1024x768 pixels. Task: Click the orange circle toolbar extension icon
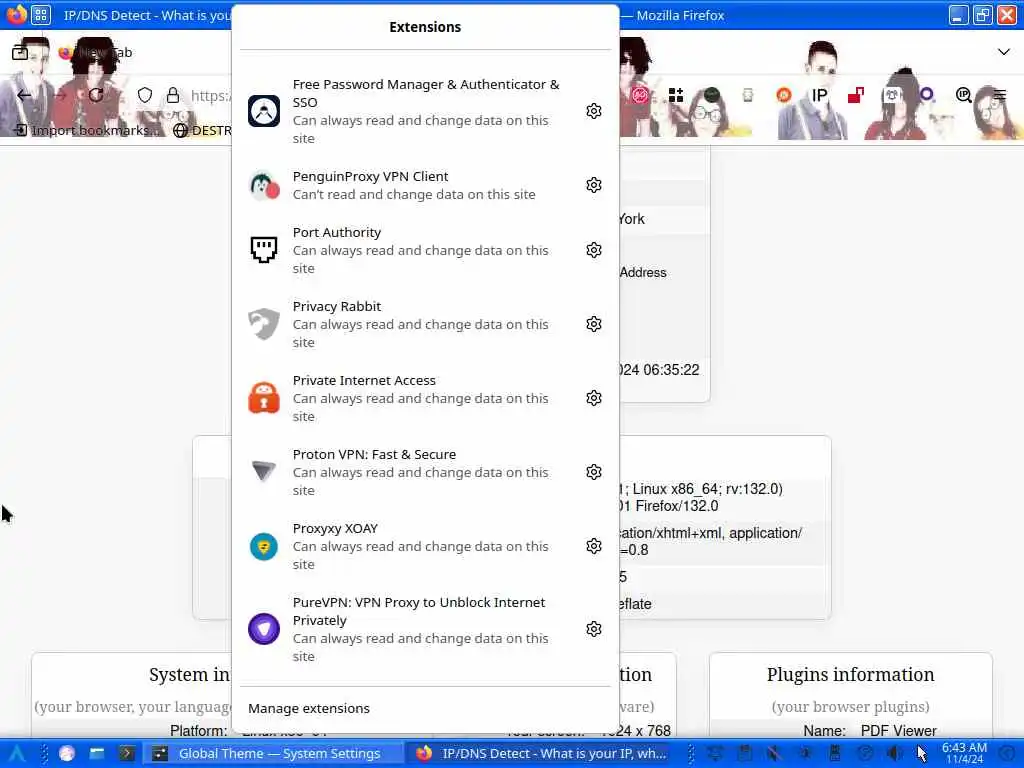(x=784, y=95)
